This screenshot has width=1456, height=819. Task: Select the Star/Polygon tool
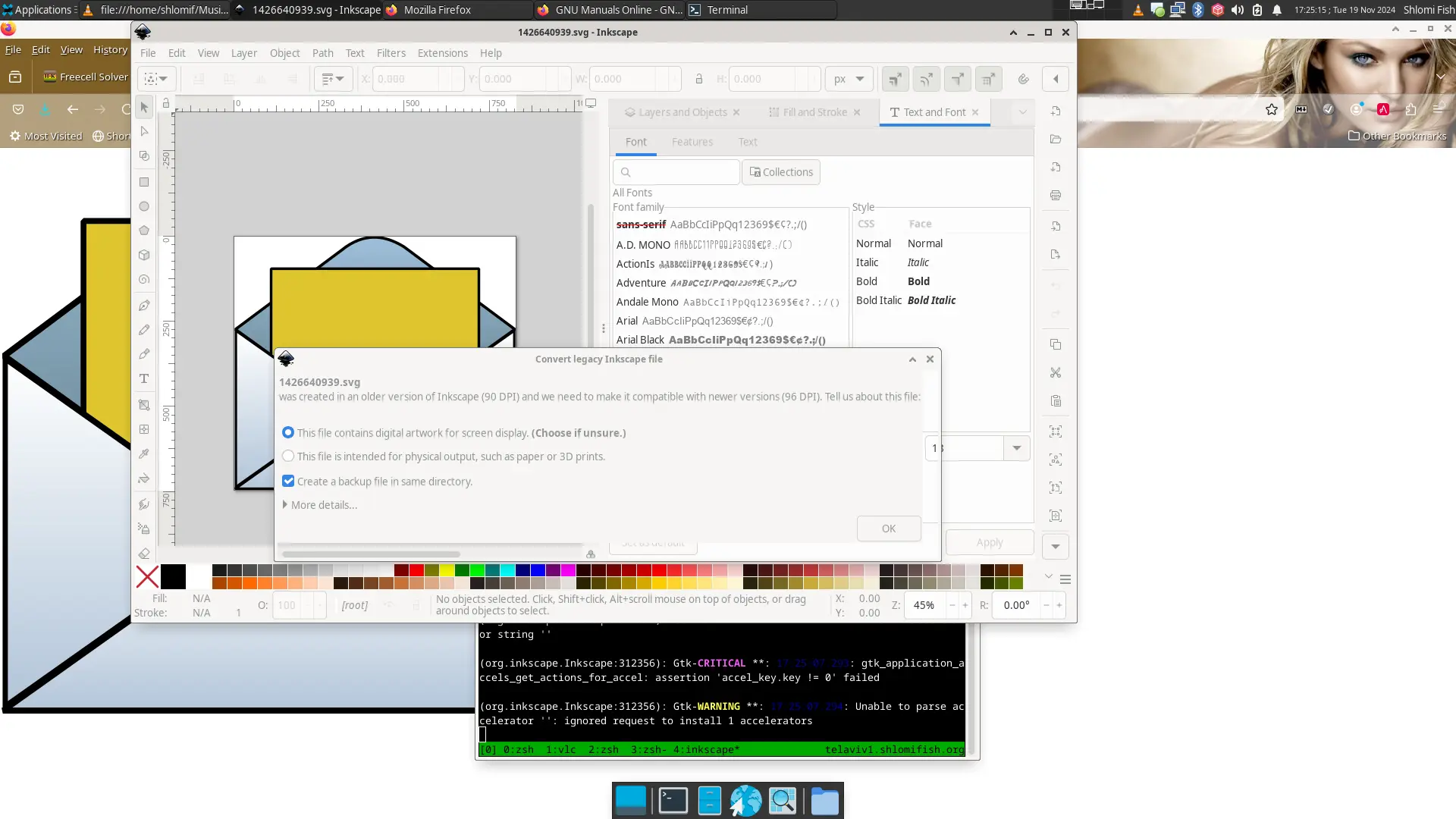(x=144, y=231)
